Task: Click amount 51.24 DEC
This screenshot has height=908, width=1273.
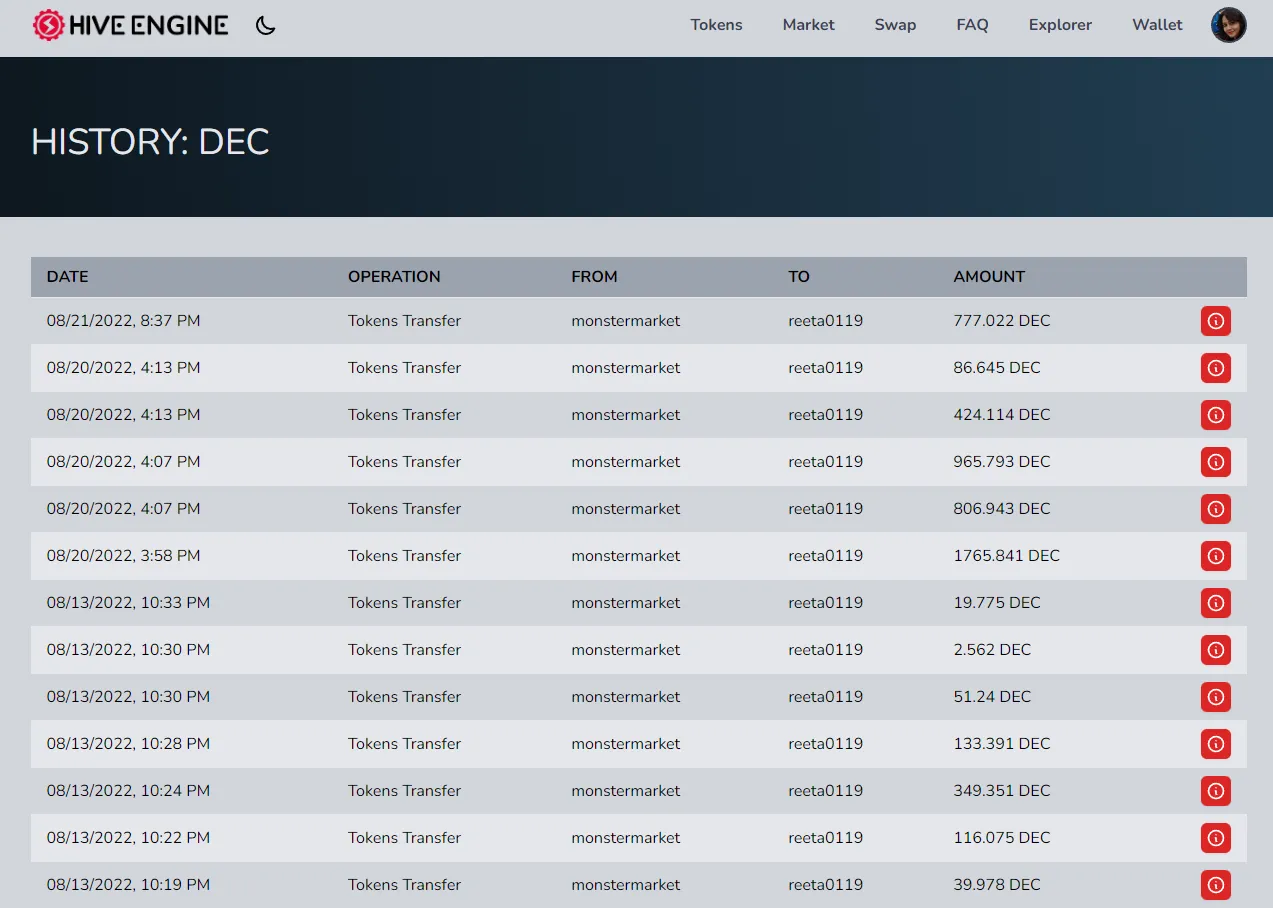Action: [992, 697]
